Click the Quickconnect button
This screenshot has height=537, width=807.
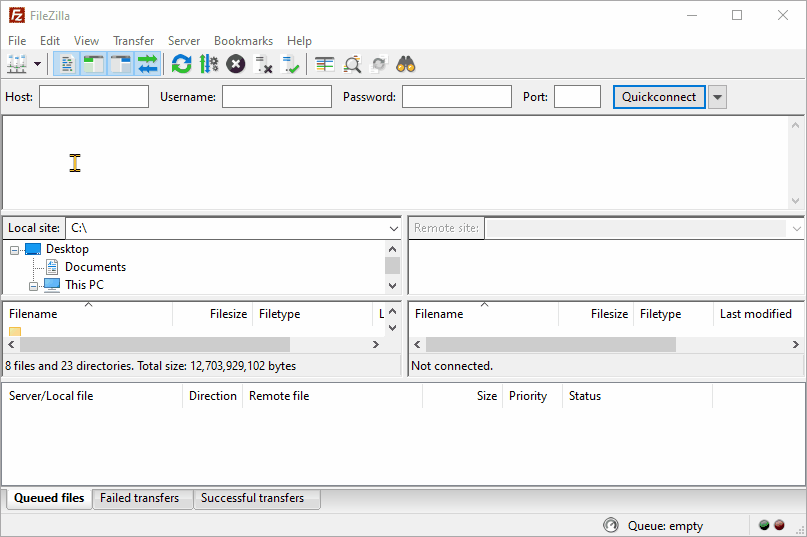[659, 97]
